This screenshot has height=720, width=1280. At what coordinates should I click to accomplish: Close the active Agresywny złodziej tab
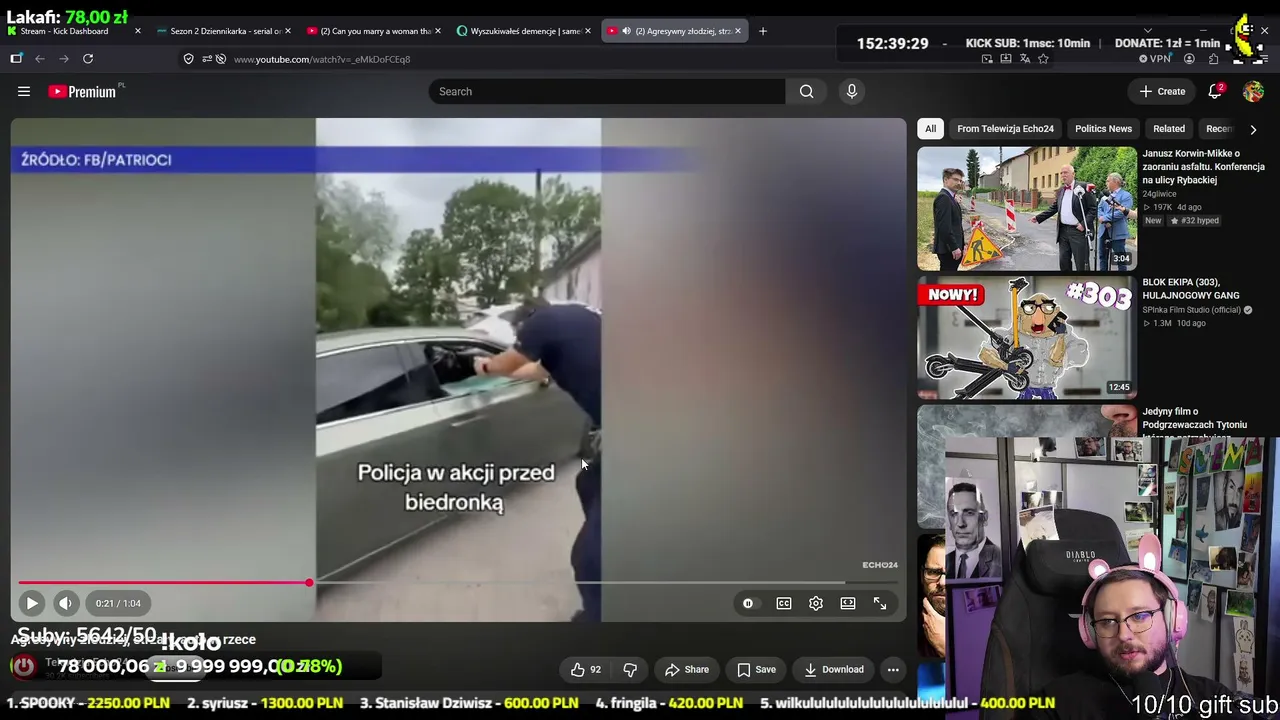pos(738,31)
